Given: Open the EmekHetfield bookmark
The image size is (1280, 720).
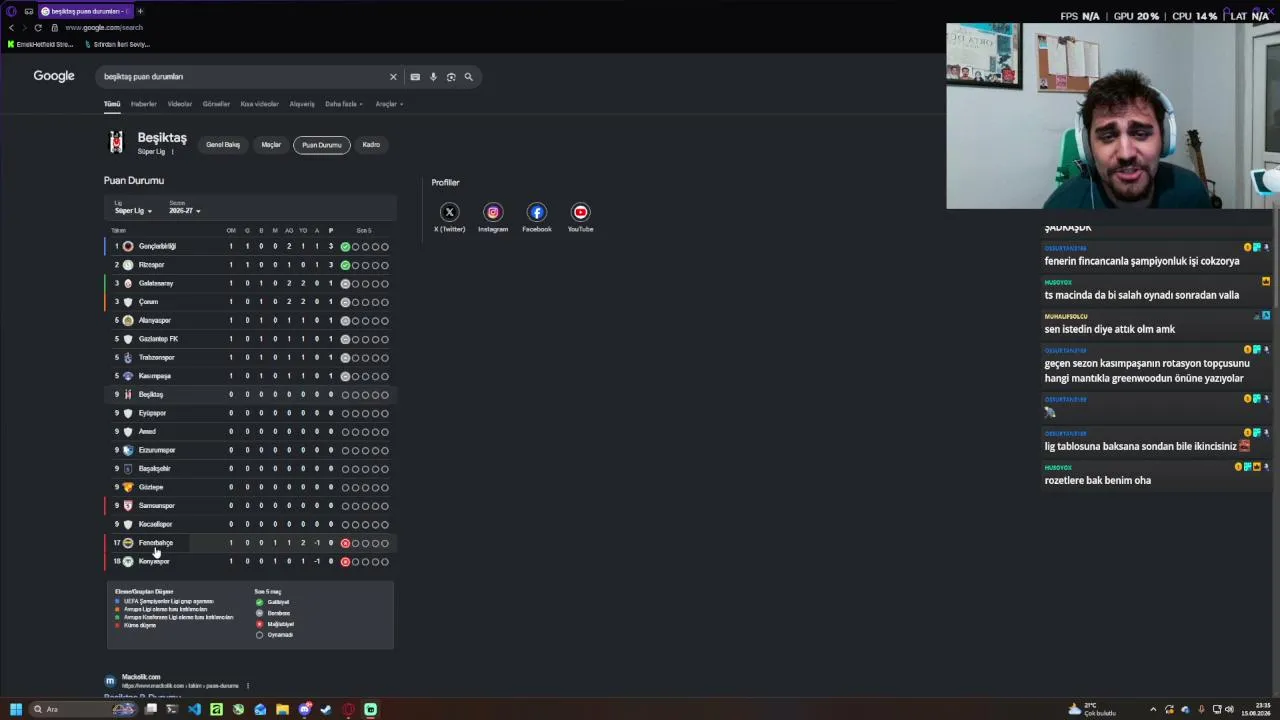Looking at the screenshot, I should (40, 44).
